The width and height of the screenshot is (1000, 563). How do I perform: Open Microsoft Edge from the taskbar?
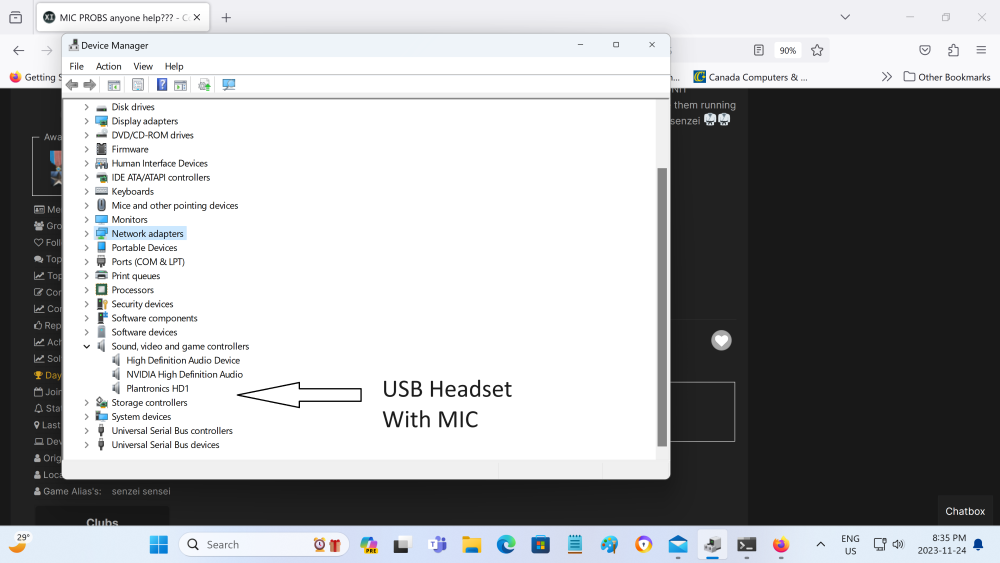click(506, 545)
